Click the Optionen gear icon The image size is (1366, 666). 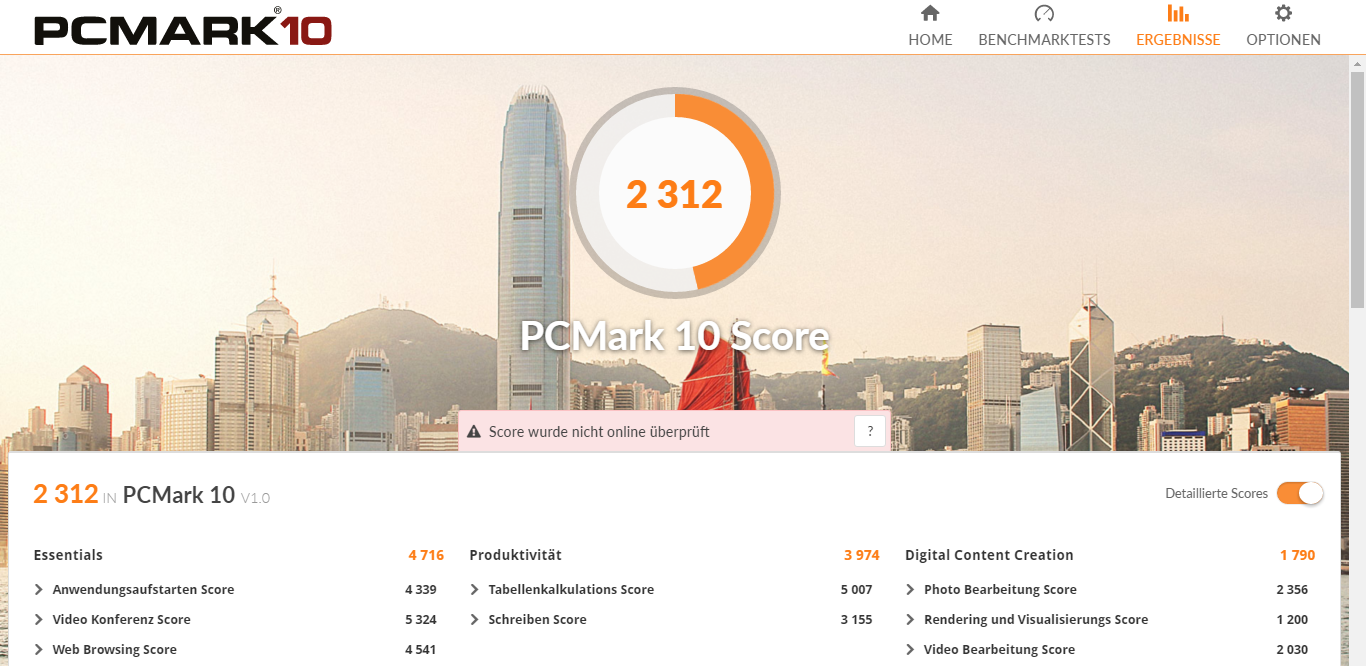[x=1283, y=13]
